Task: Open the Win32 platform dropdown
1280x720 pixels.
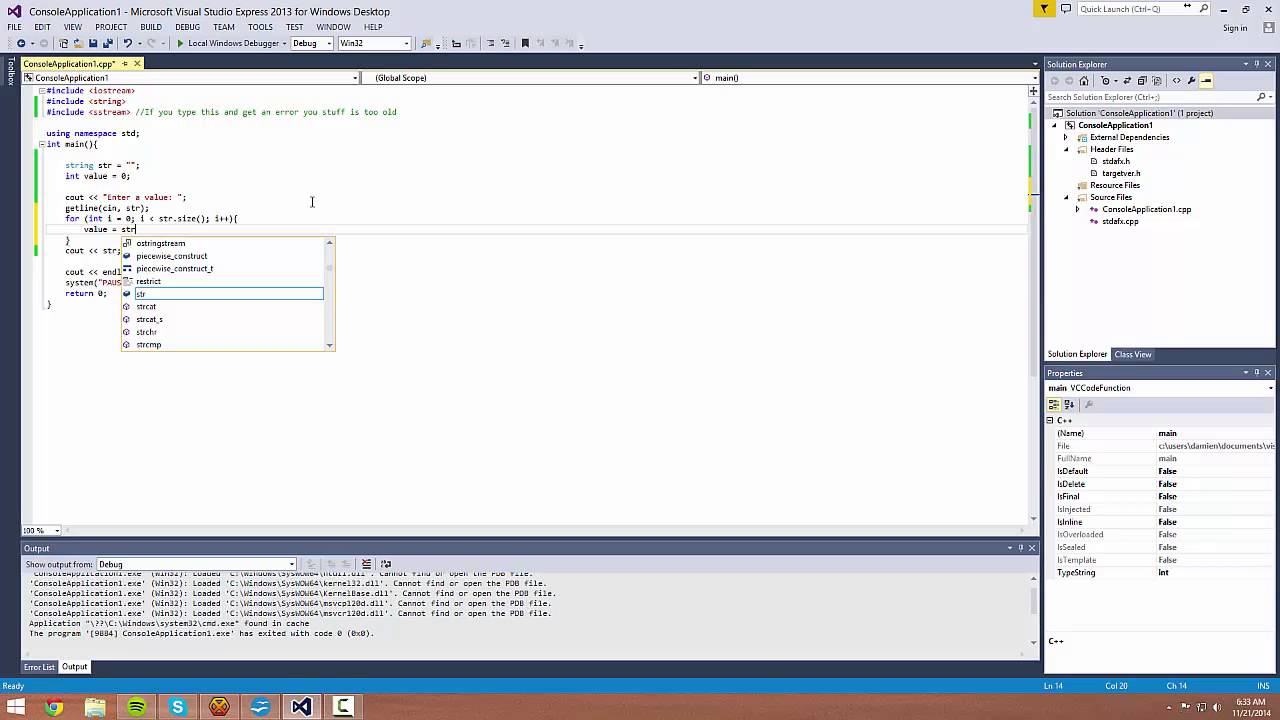Action: tap(374, 43)
